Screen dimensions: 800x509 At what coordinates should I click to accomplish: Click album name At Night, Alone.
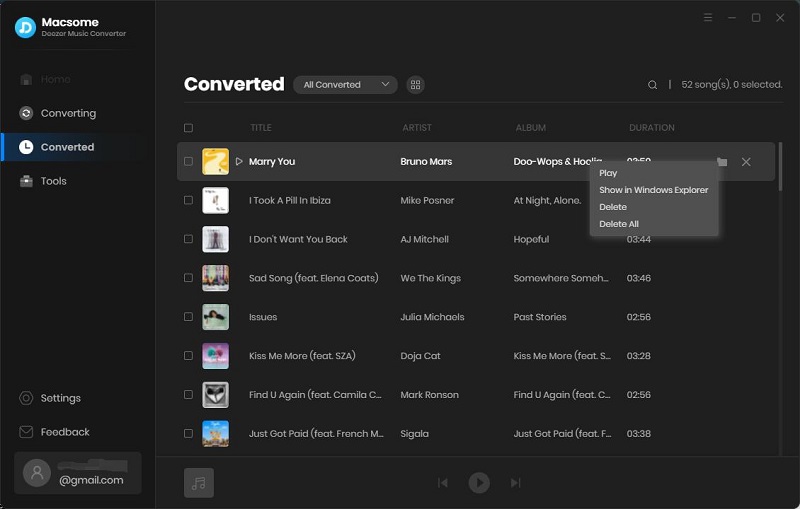[x=547, y=200]
